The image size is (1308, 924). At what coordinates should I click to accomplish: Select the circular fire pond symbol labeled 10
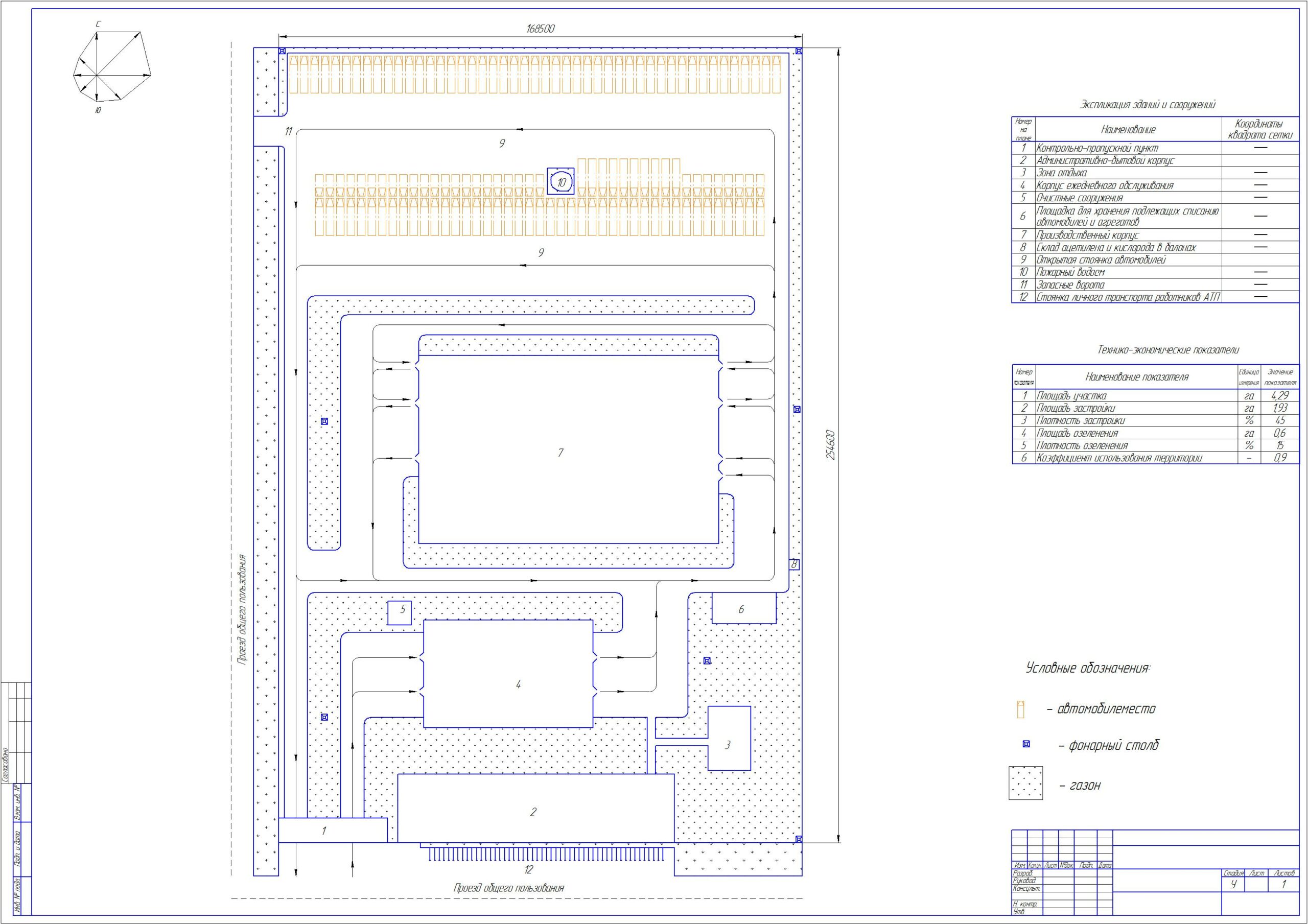pyautogui.click(x=560, y=182)
